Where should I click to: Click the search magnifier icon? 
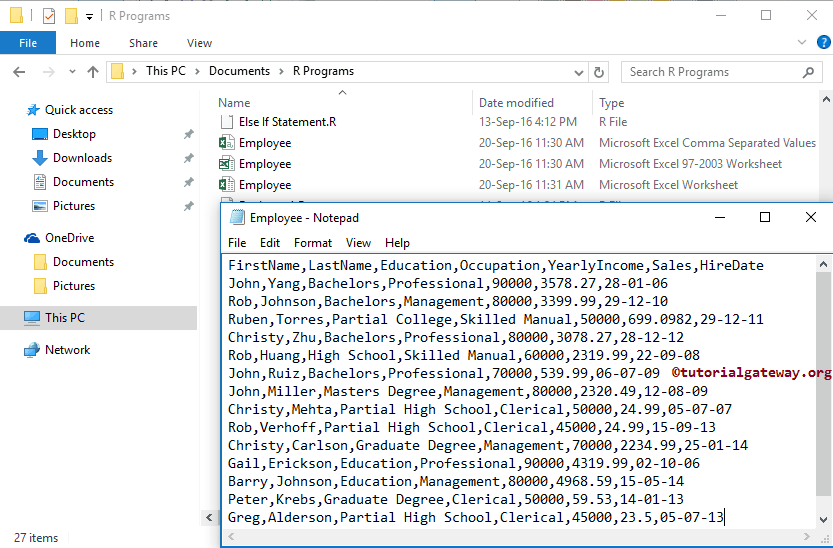[x=809, y=72]
